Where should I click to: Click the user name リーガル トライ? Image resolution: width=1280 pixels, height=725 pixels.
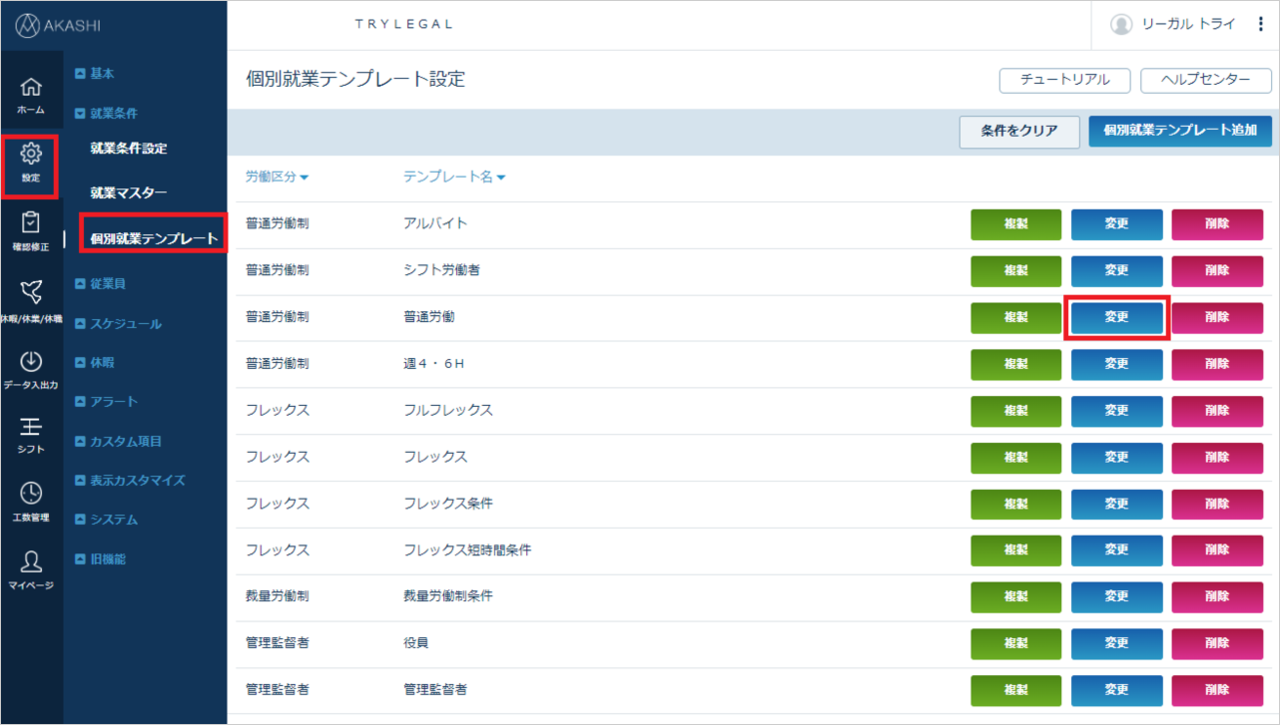coord(1188,25)
